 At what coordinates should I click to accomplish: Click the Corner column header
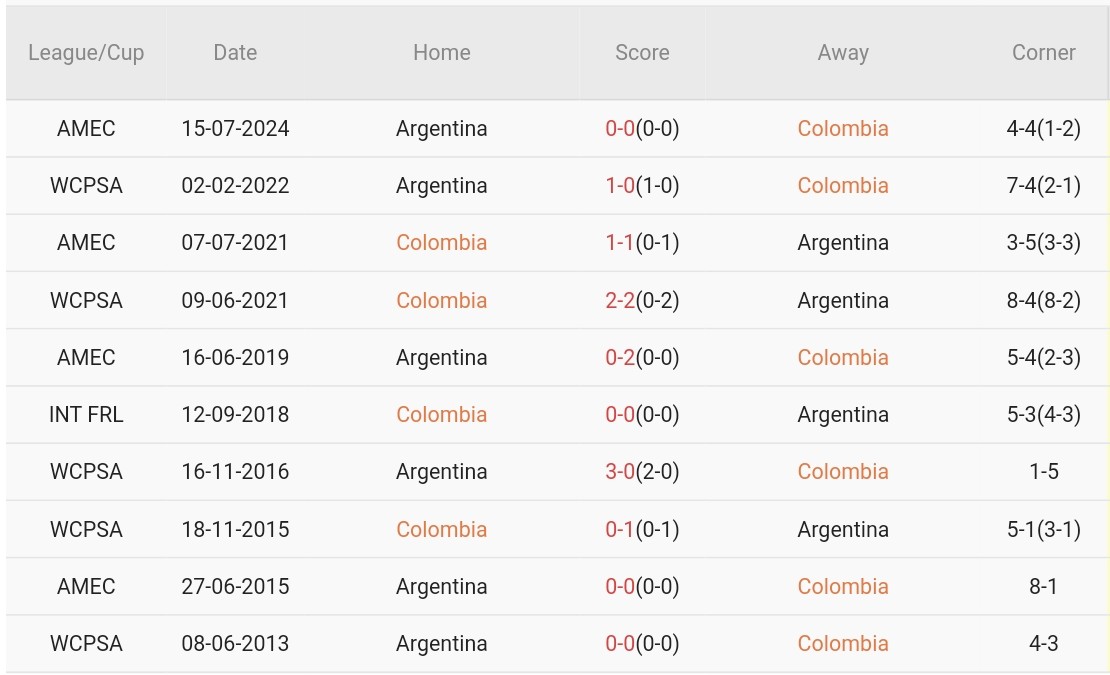point(1043,53)
